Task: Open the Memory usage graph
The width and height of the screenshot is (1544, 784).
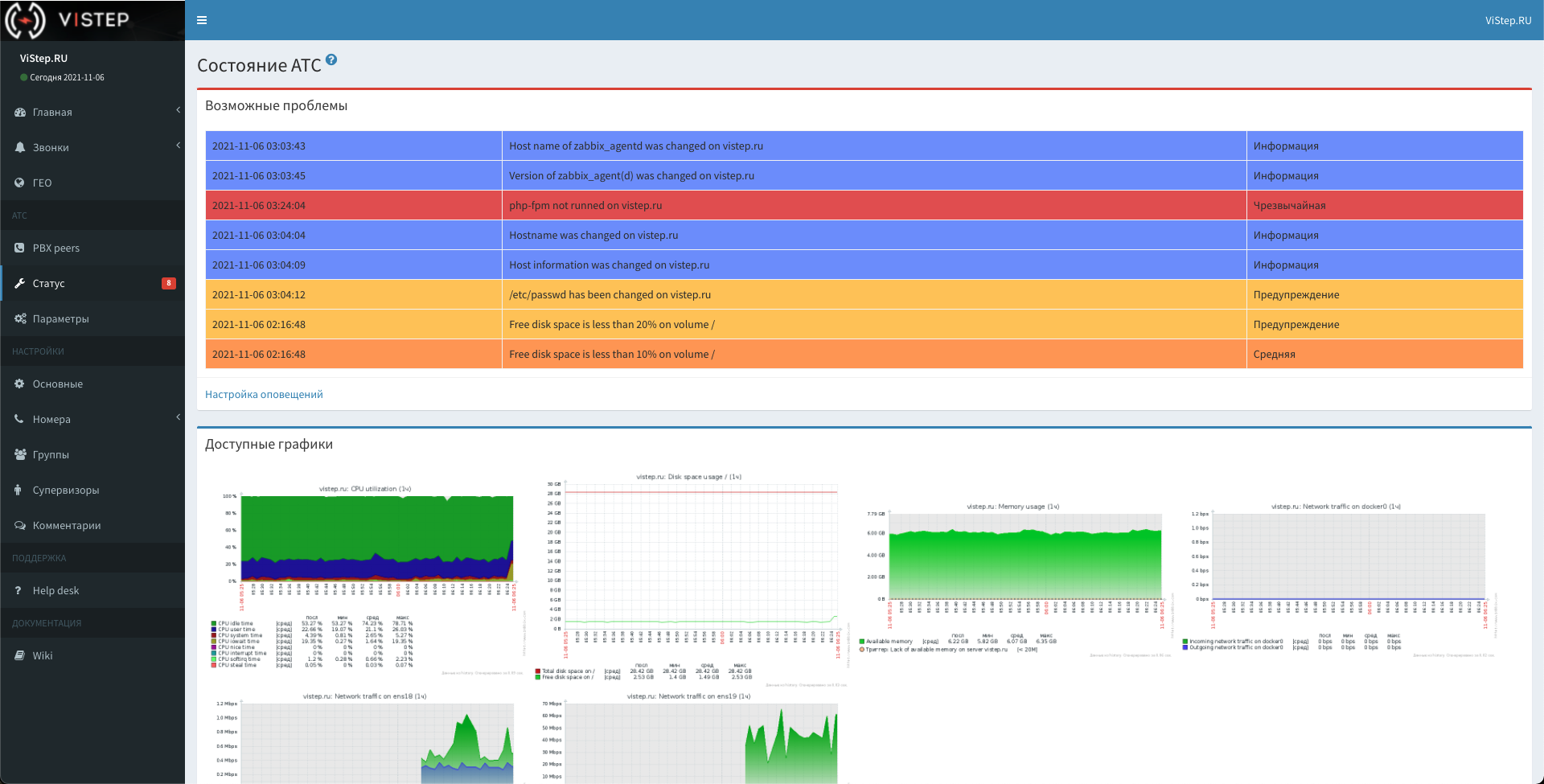Action: pos(1012,577)
